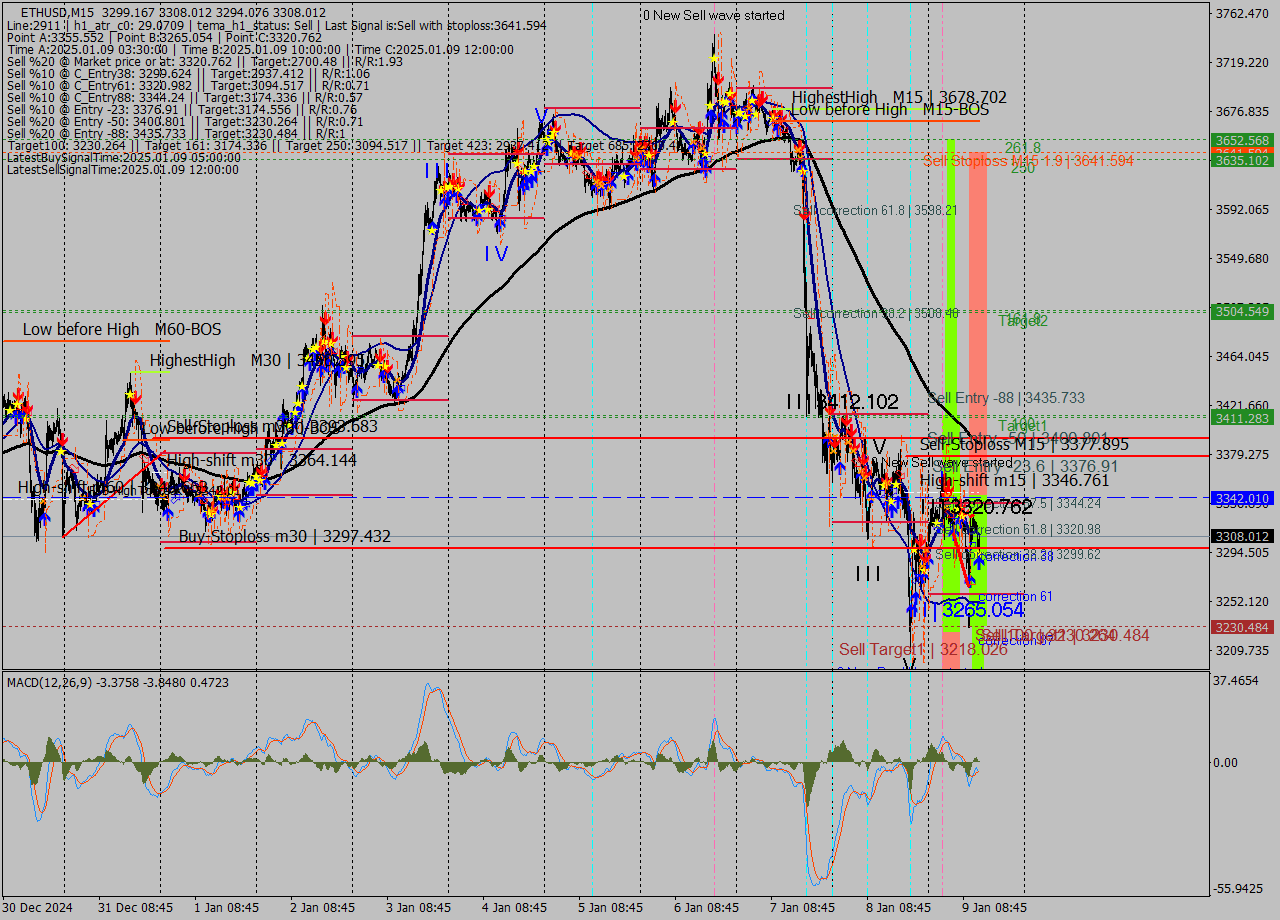
Task: Click the Sell Target1 3218.026 label
Action: click(922, 649)
